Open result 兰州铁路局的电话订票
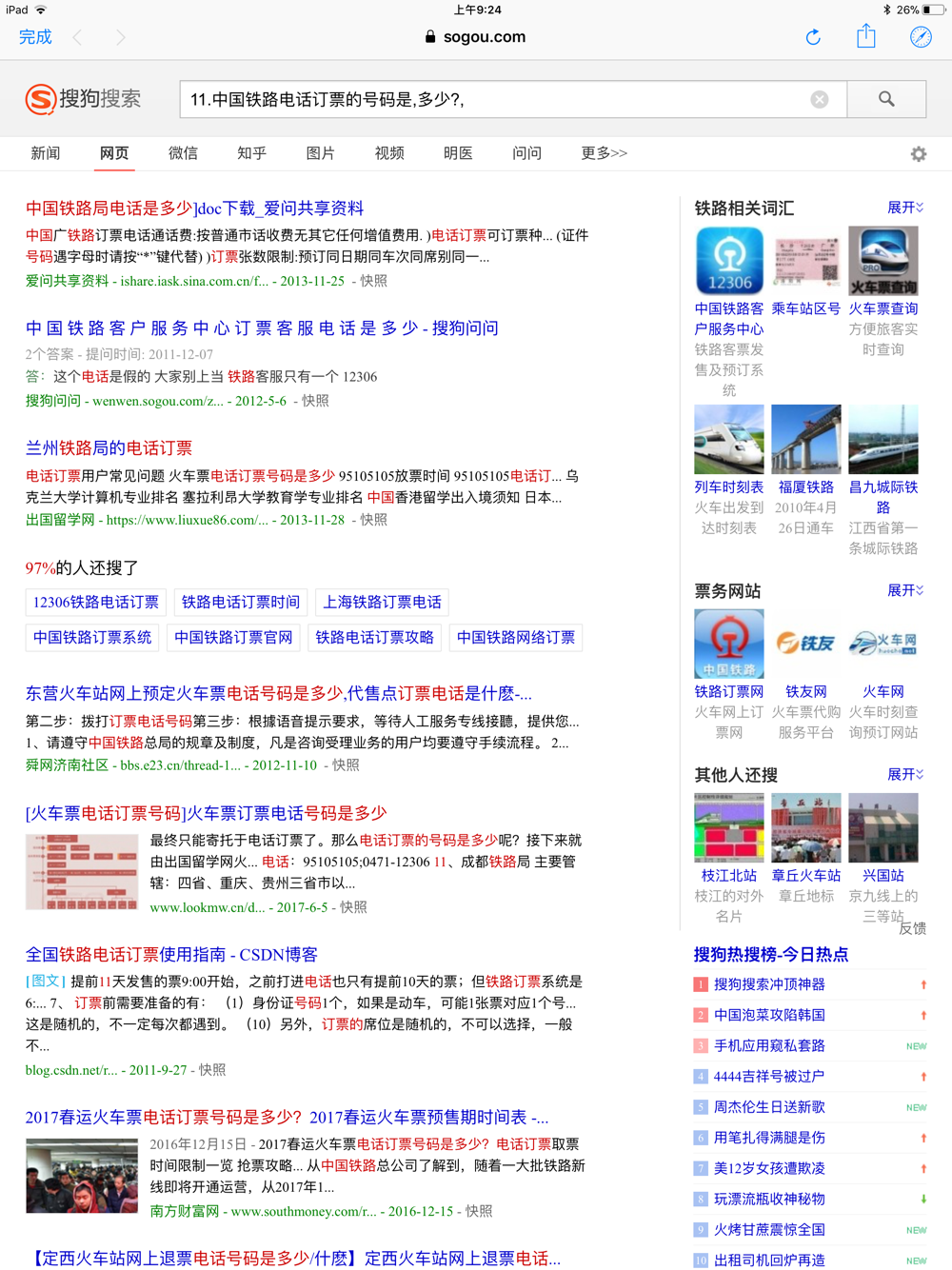Screen dimensions: 952x1270 (x=109, y=448)
